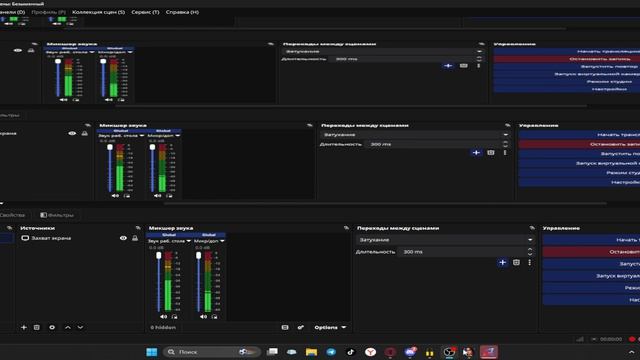Toggle the eye icon in the topmost preview copy
This screenshot has width=640, height=360.
(18, 50)
